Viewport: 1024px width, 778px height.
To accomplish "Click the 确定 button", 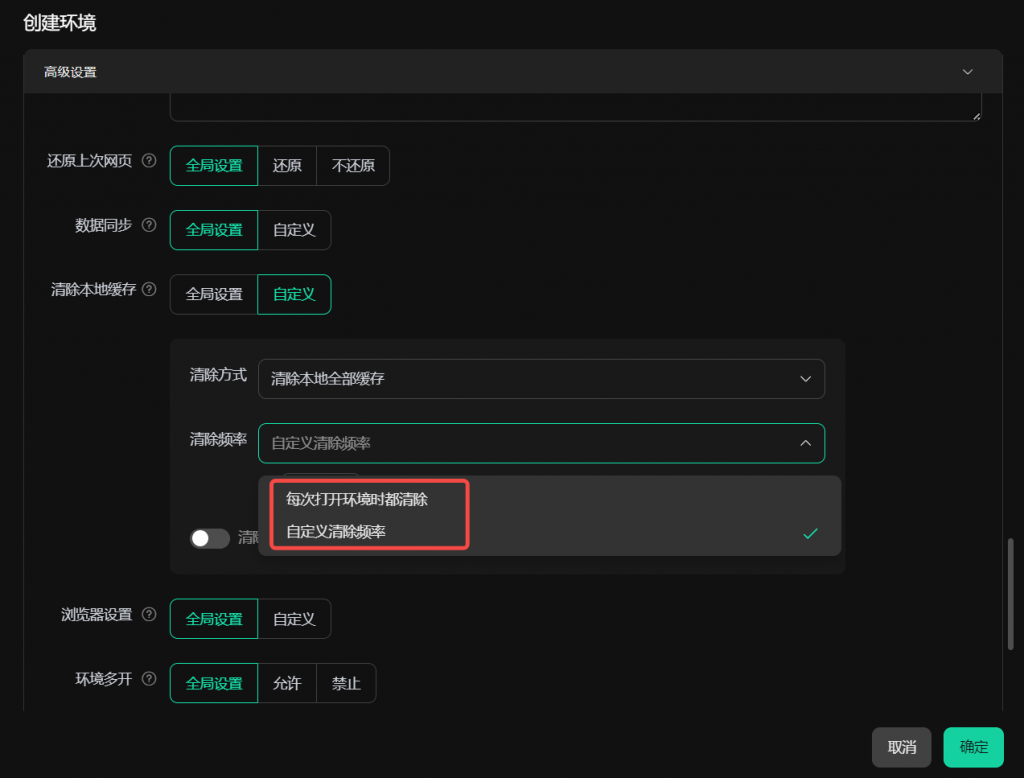I will (x=973, y=747).
